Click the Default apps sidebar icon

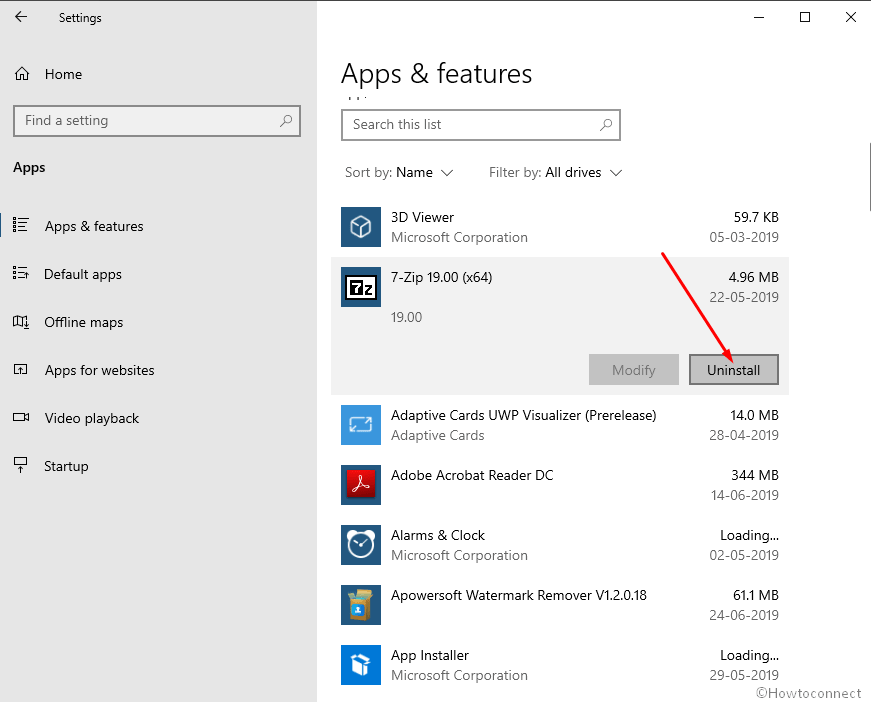[21, 273]
